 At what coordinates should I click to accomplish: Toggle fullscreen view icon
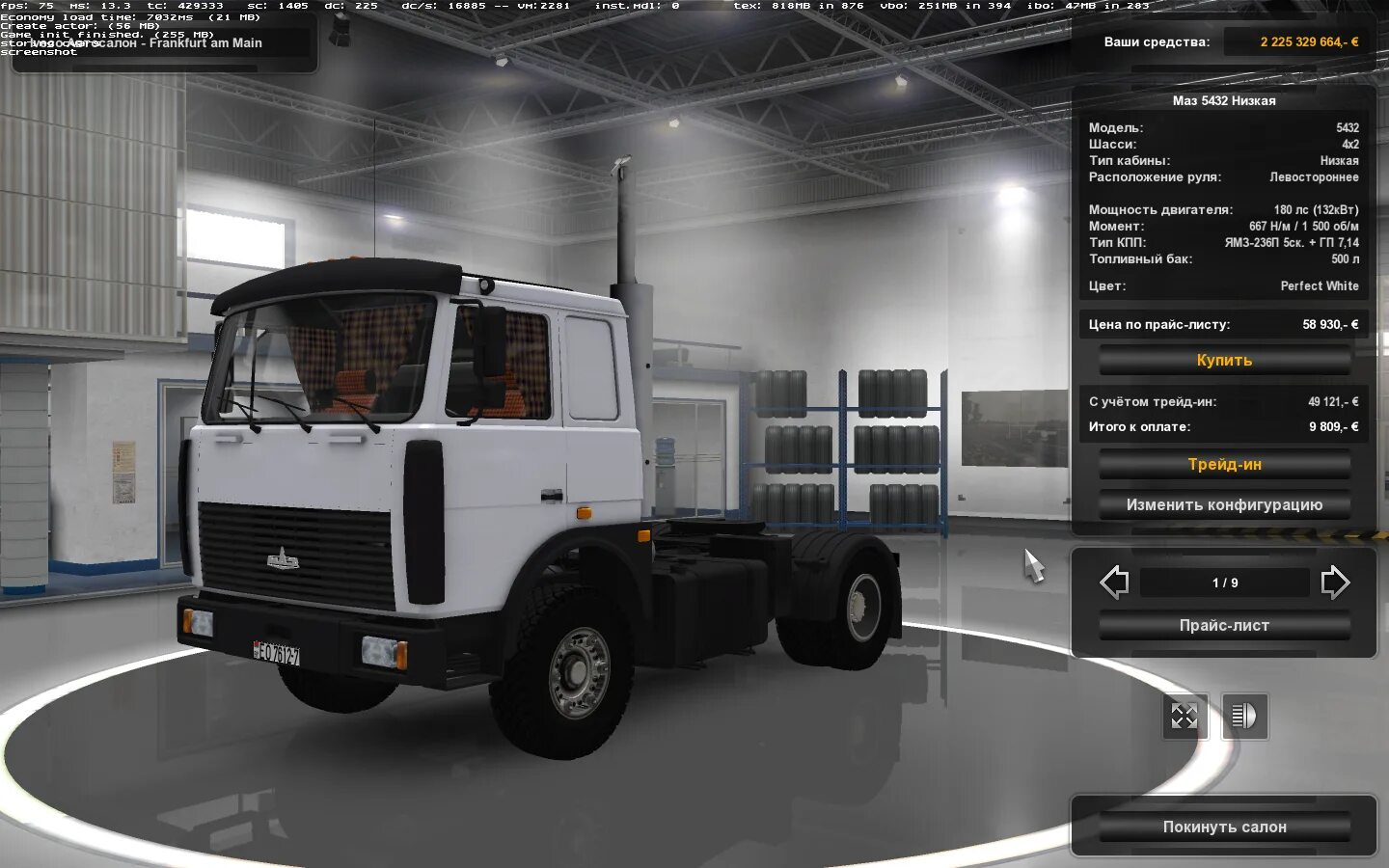click(1185, 717)
